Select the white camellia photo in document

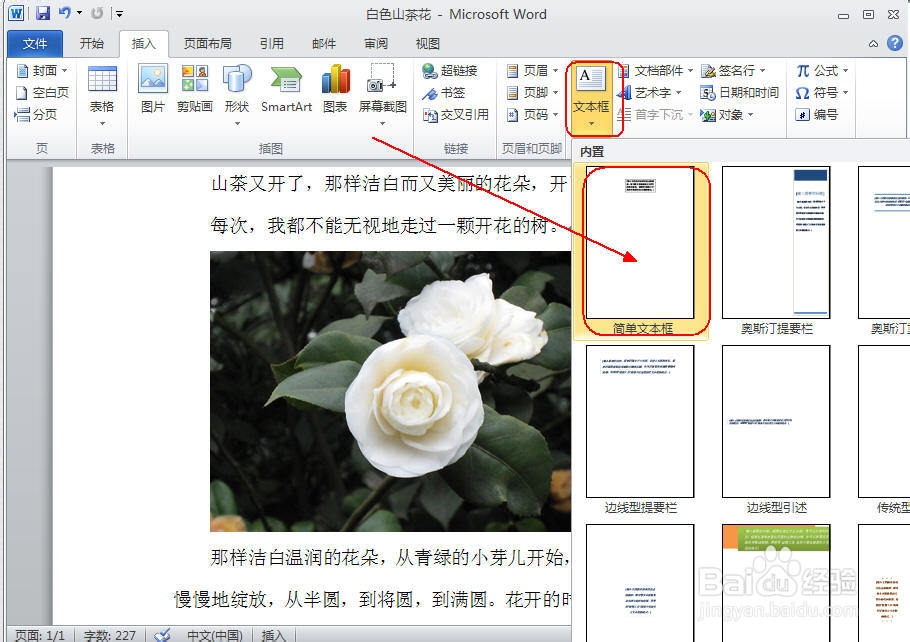tap(391, 391)
